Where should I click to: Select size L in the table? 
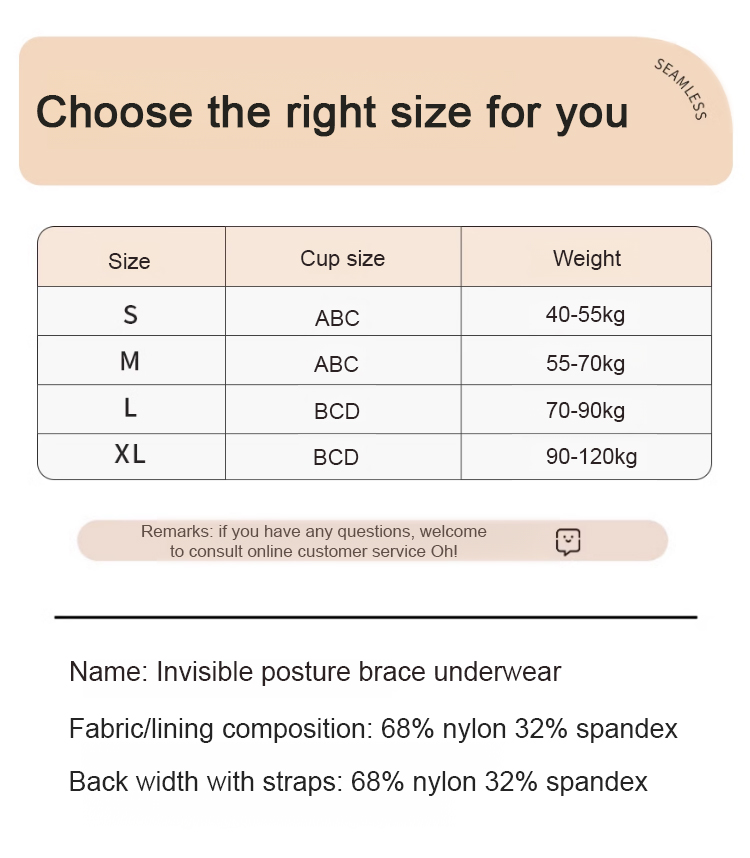(130, 409)
